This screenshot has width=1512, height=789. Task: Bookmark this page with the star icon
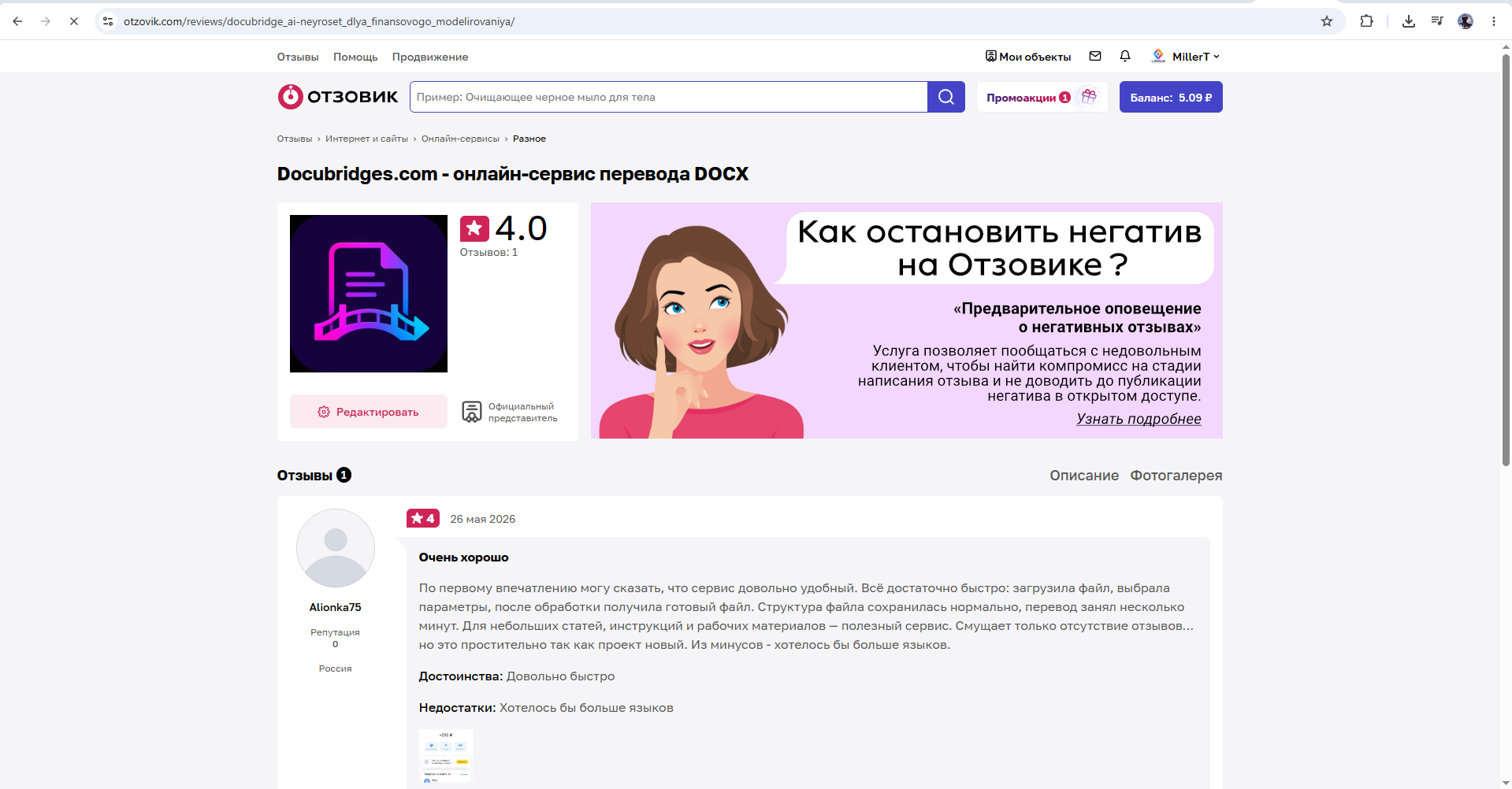(x=1327, y=21)
